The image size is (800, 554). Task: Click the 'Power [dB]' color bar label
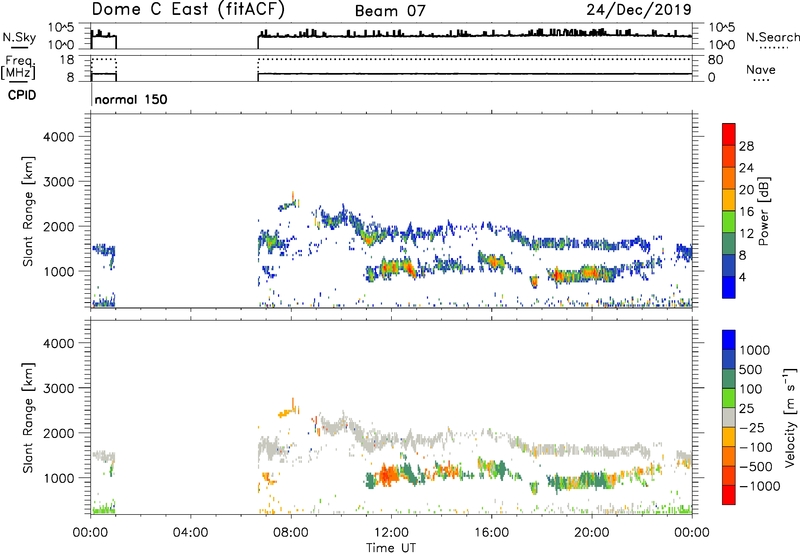763,211
